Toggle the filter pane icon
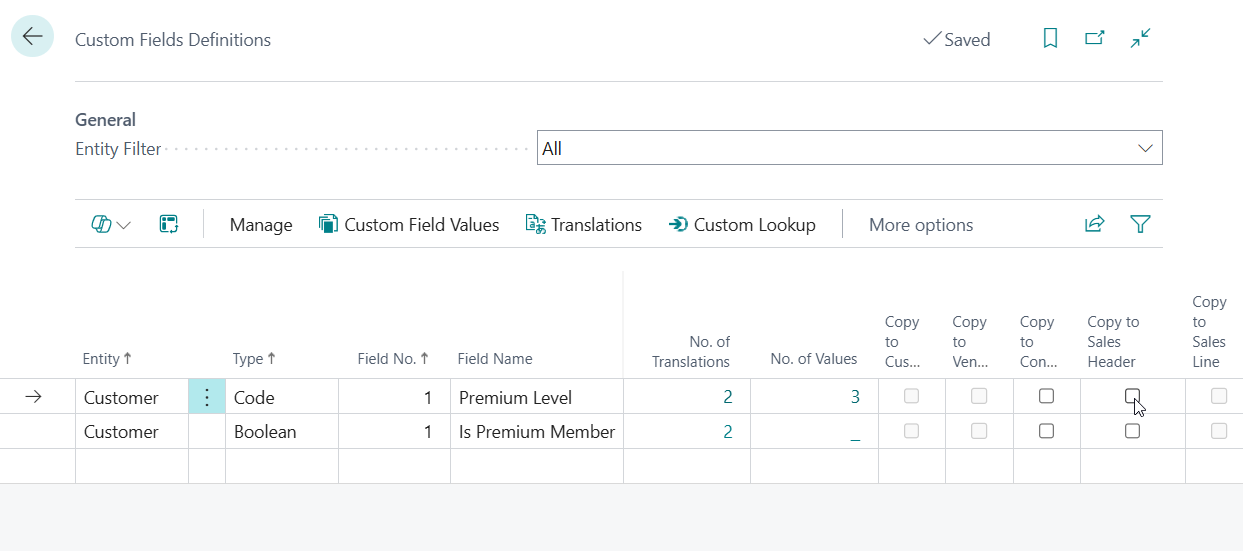The image size is (1243, 551). point(1140,225)
